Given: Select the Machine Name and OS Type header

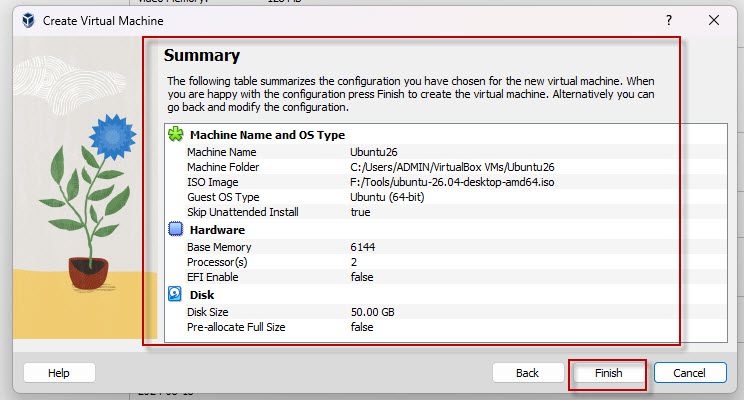Looking at the screenshot, I should [267, 135].
